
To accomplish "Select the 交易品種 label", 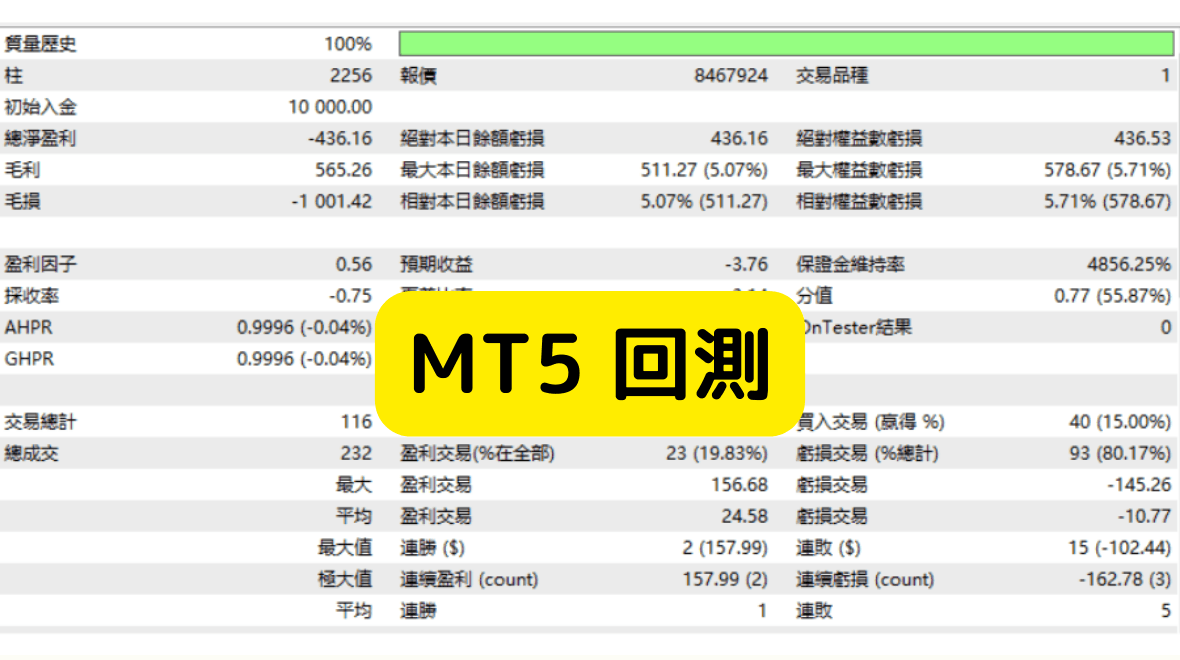I will tap(832, 76).
